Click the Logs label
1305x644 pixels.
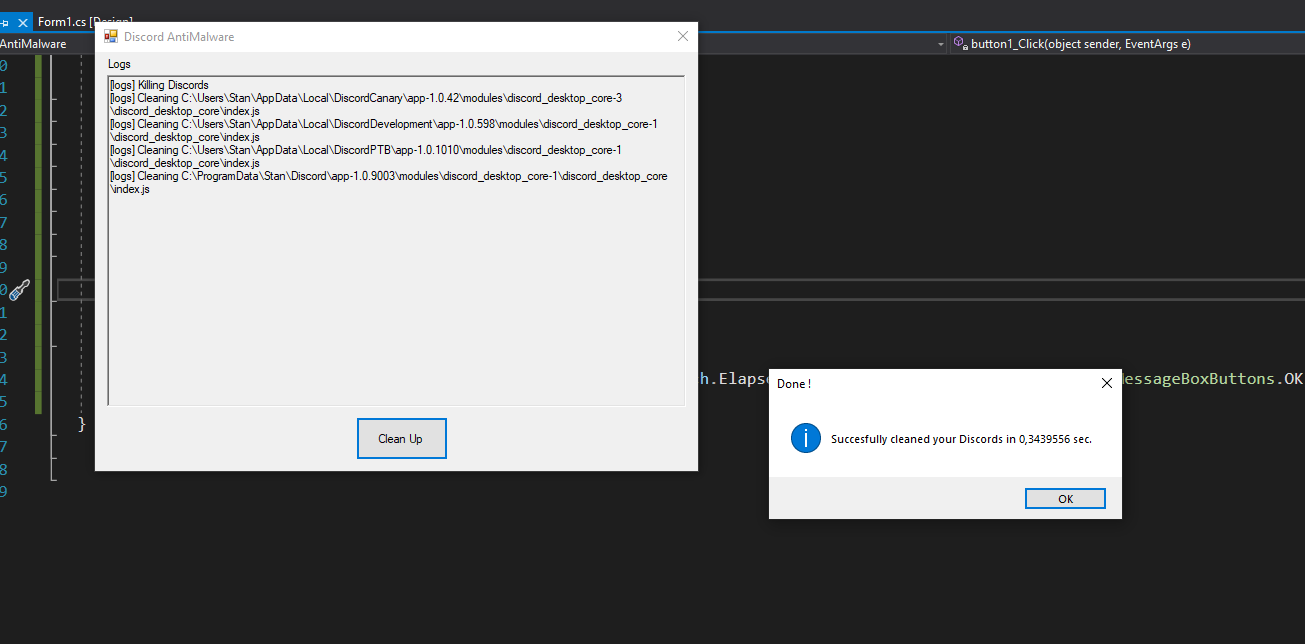pos(119,64)
